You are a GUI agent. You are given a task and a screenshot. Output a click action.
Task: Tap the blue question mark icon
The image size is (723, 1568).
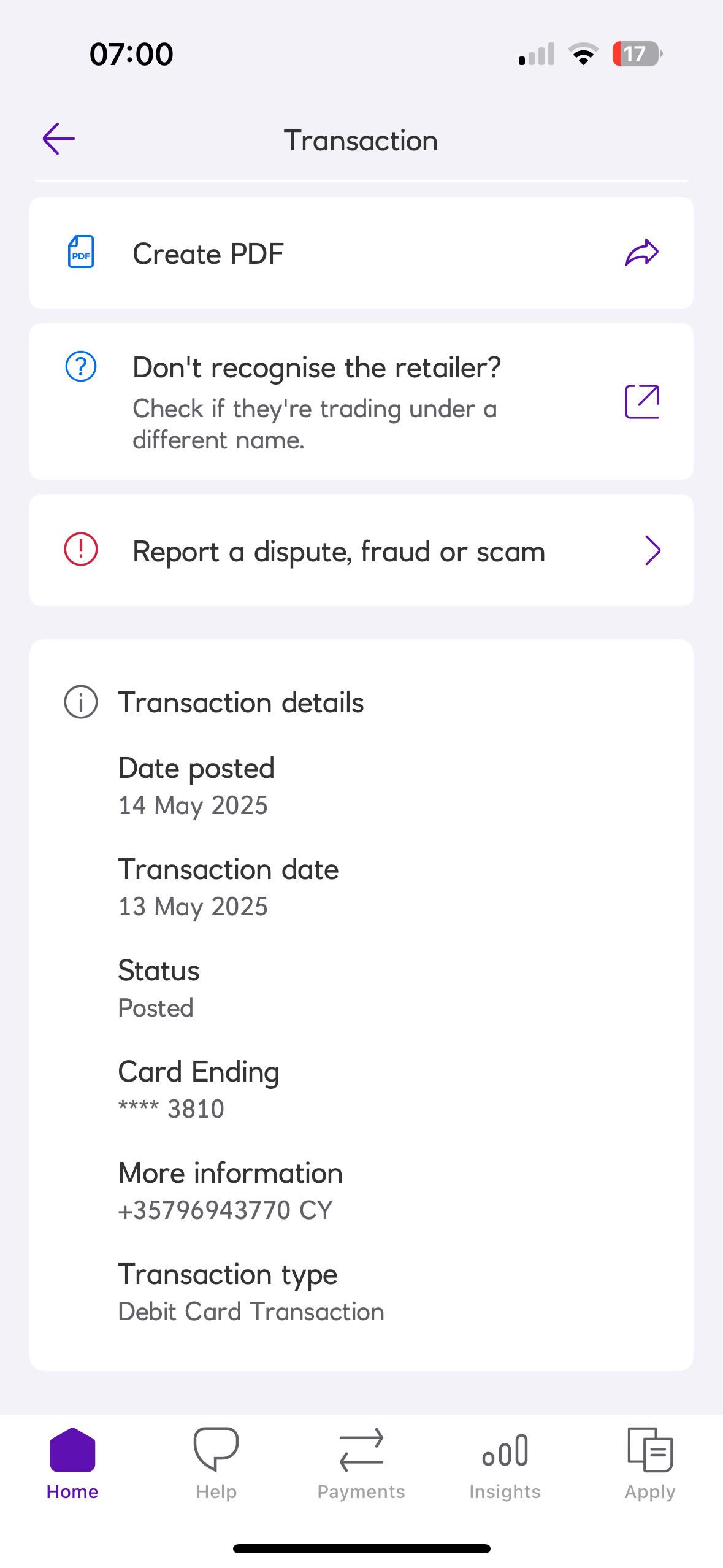tap(81, 366)
